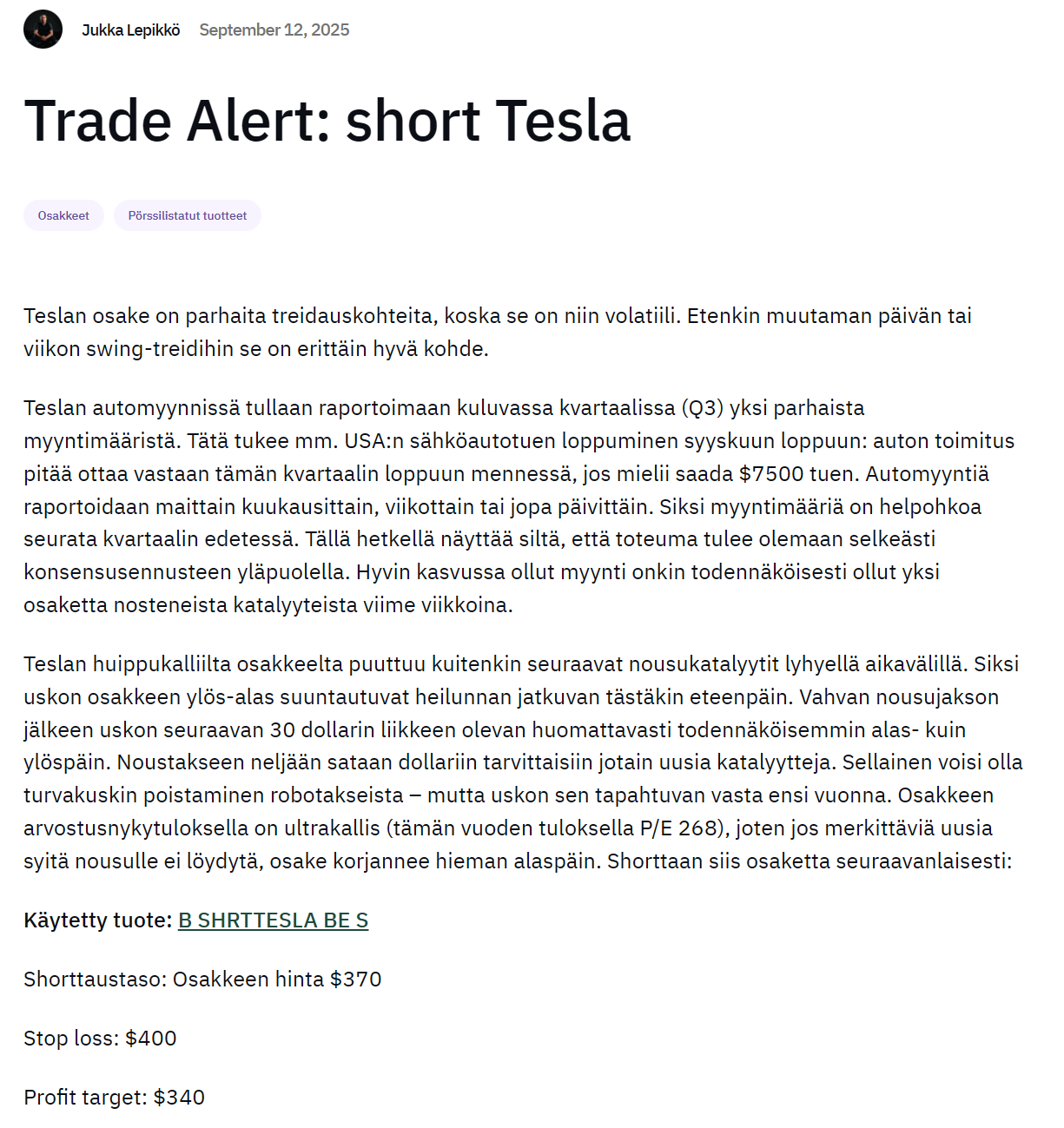Click the word swing-treidihin in the intro

click(161, 349)
